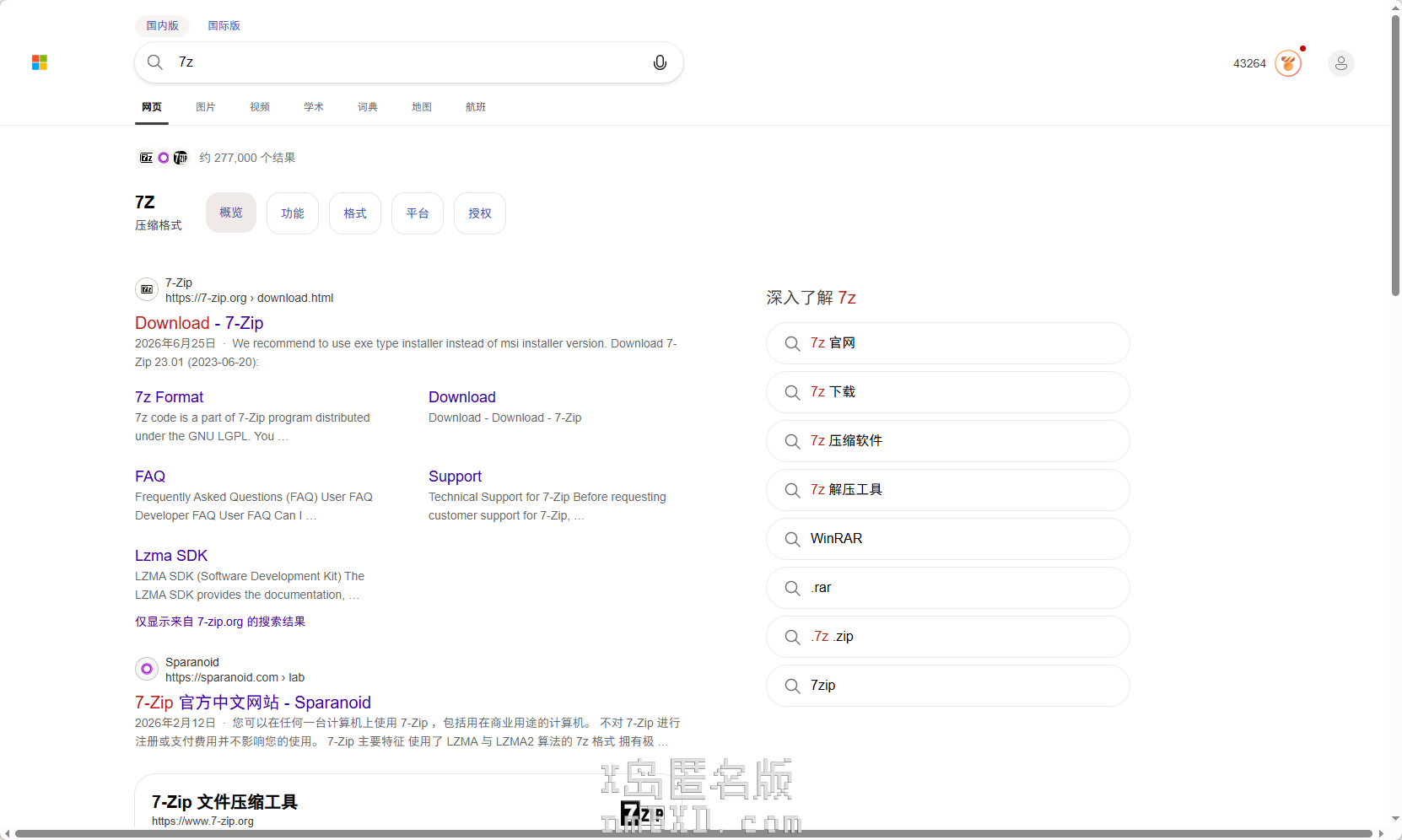1402x840 pixels.
Task: Click the https://7-zip.org download.html URL text
Action: (249, 298)
